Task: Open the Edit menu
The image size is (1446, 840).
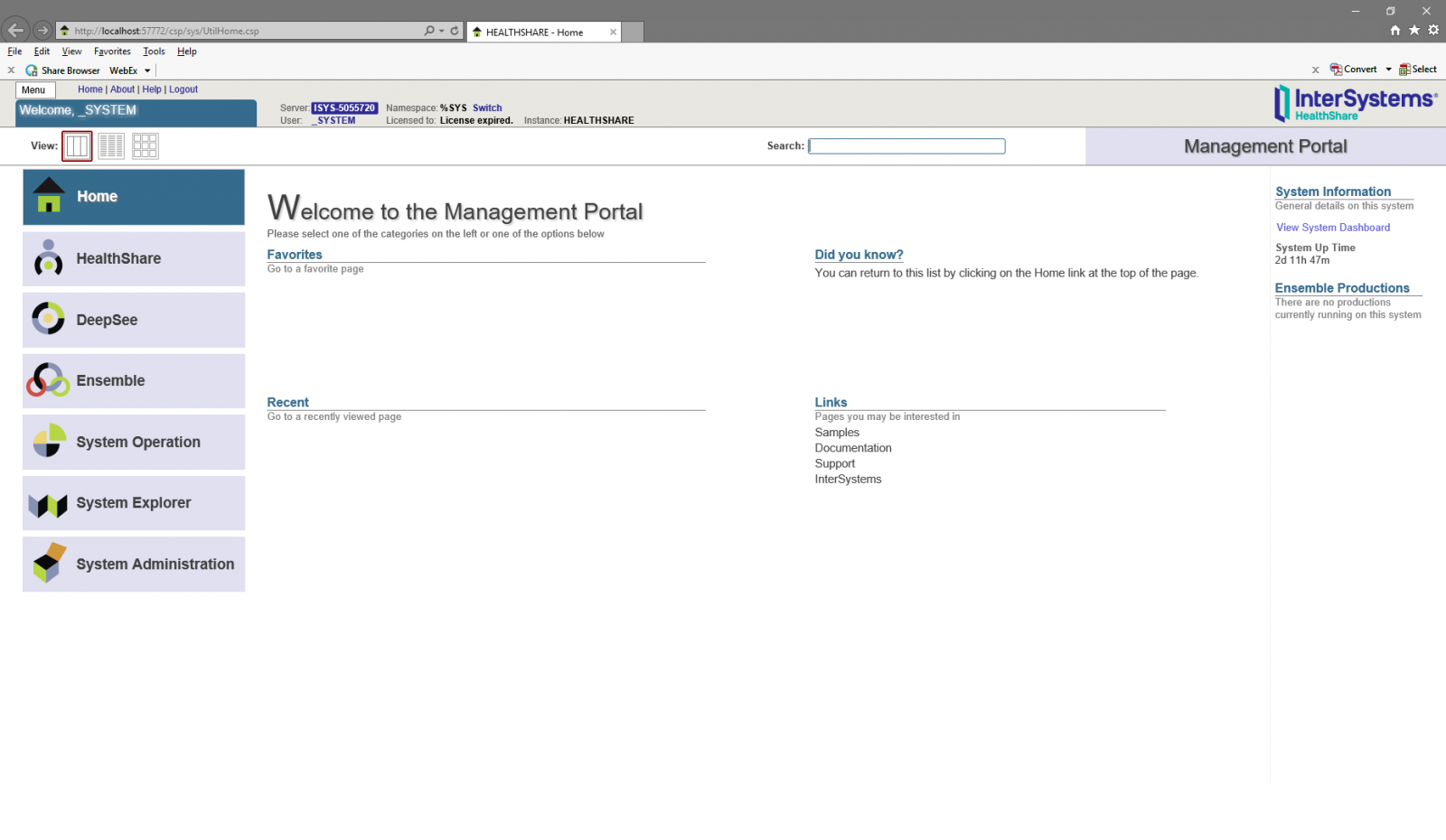Action: point(42,51)
